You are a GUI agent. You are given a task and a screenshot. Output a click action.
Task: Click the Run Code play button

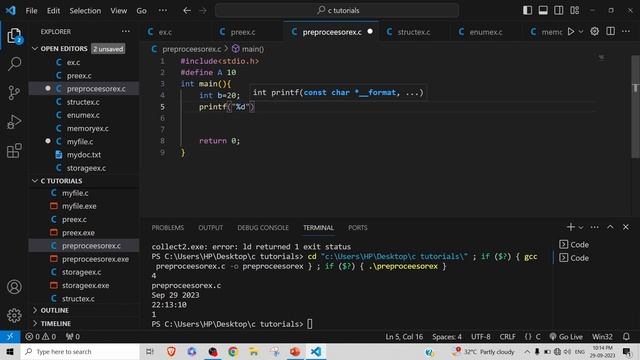pyautogui.click(x=571, y=31)
